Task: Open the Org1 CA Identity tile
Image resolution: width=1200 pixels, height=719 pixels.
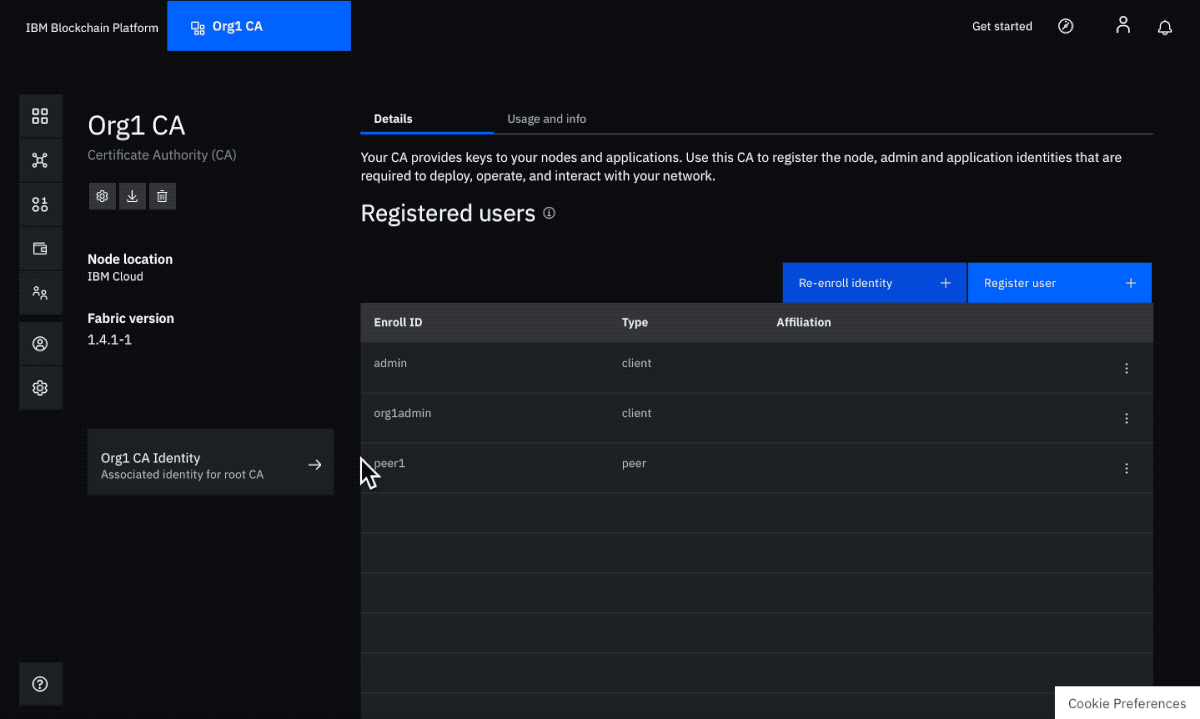Action: click(211, 462)
